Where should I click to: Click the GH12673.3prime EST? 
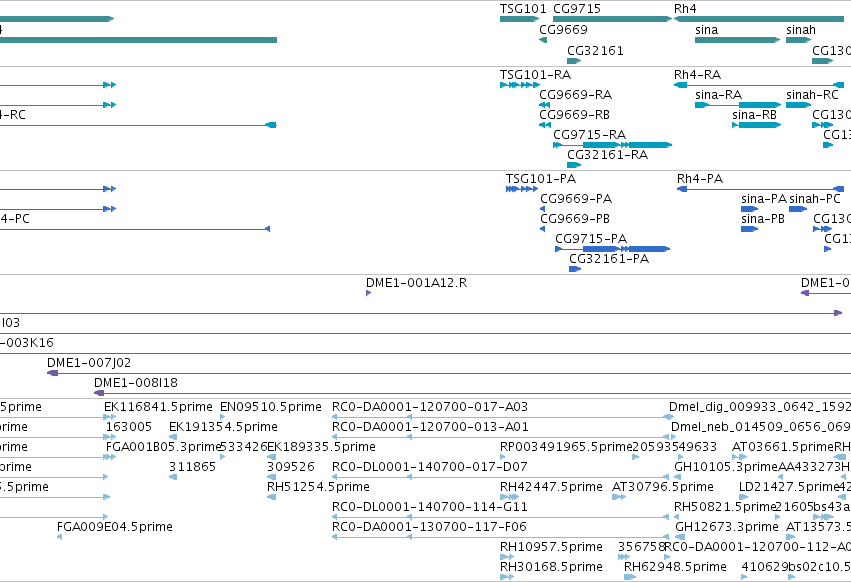[x=679, y=537]
